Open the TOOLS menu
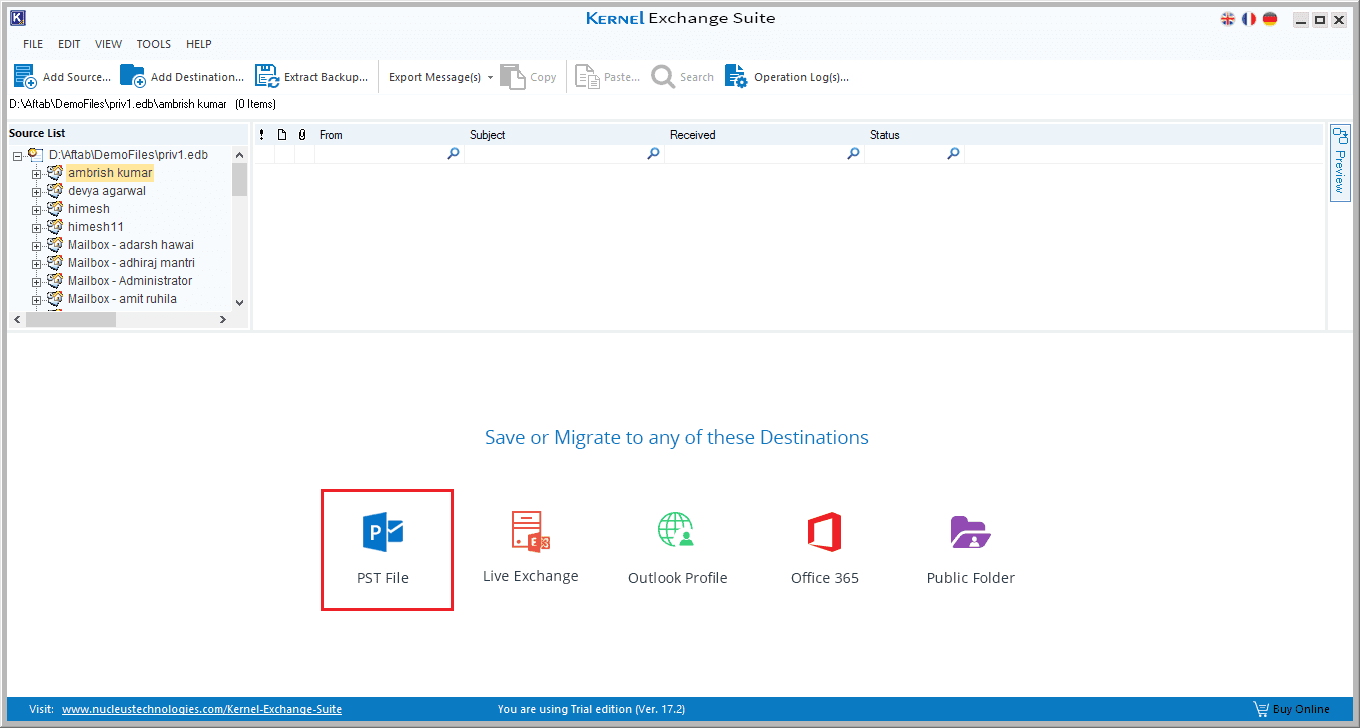Image resolution: width=1360 pixels, height=728 pixels. pos(154,44)
